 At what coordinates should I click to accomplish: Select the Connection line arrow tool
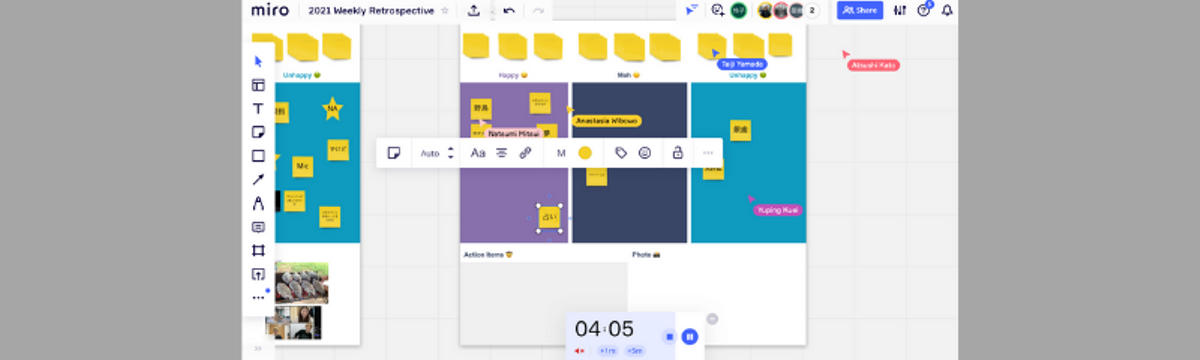[258, 179]
